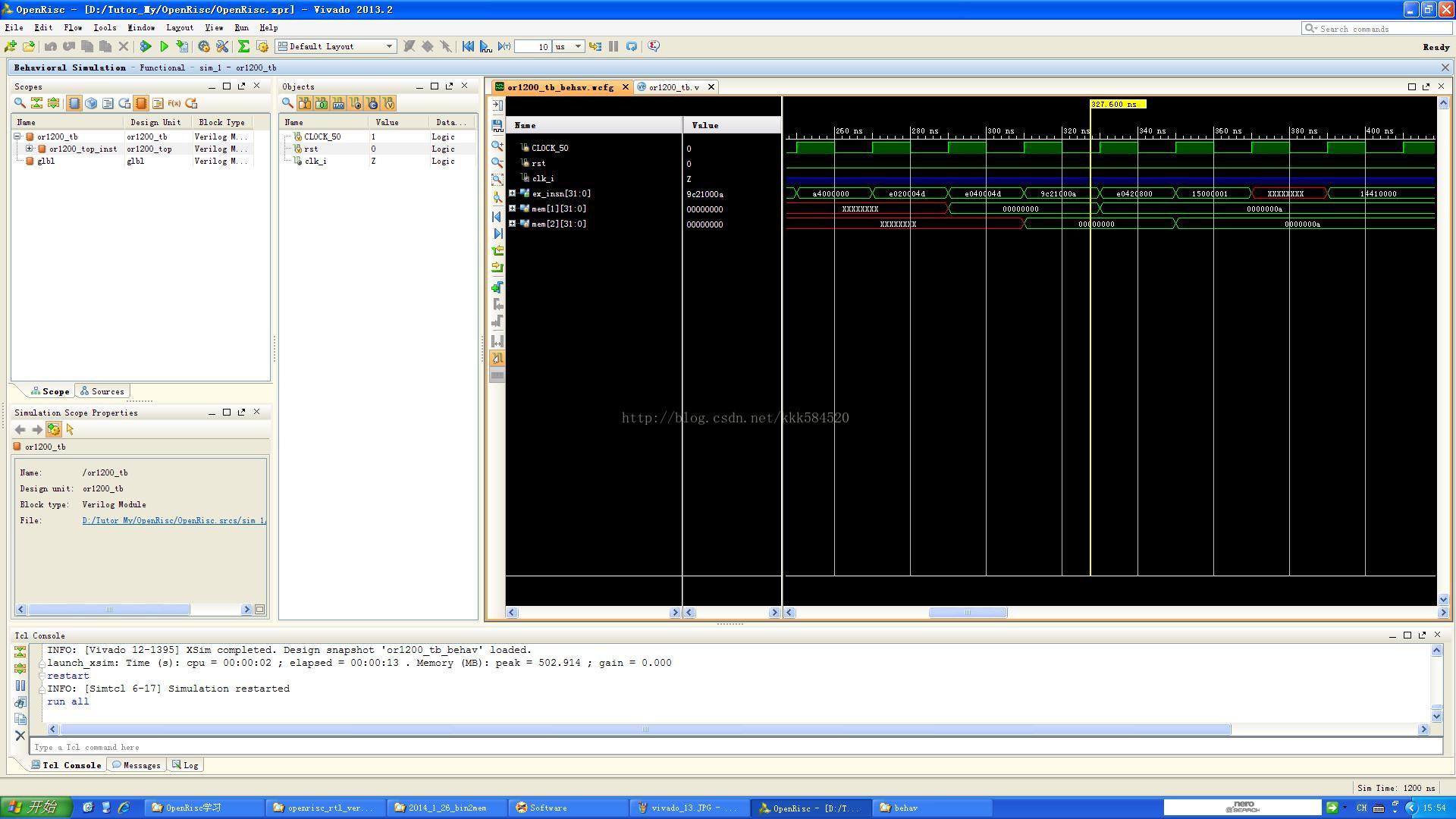Click search icon in Objects panel
Viewport: 1456px width, 819px height.
click(x=288, y=103)
